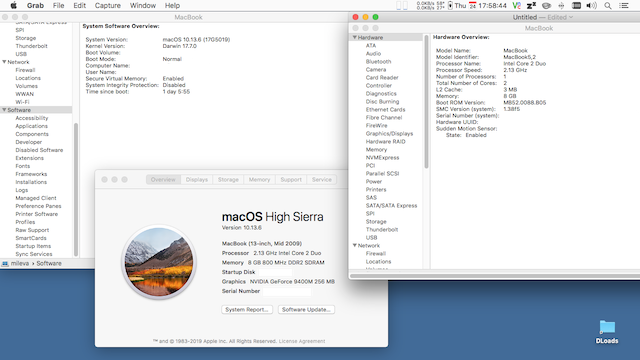Image resolution: width=640 pixels, height=360 pixels.
Task: Select USB in the right Hardware list
Action: pyautogui.click(x=371, y=238)
